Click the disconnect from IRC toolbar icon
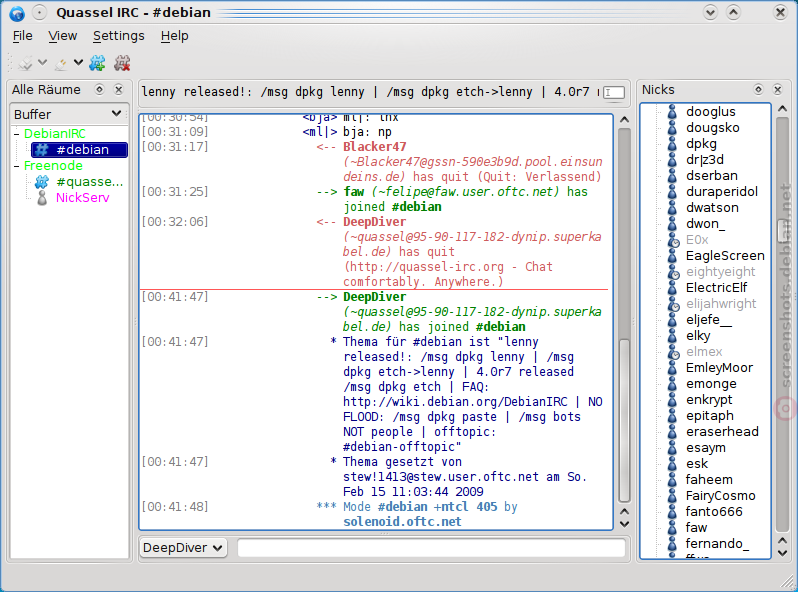The image size is (798, 592). point(61,63)
